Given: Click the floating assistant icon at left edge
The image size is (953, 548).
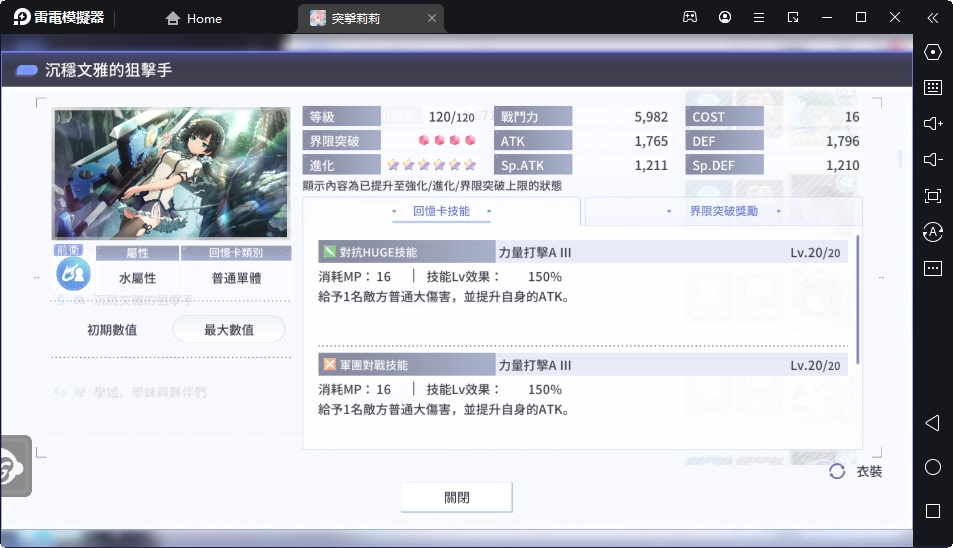Looking at the screenshot, I should point(15,467).
